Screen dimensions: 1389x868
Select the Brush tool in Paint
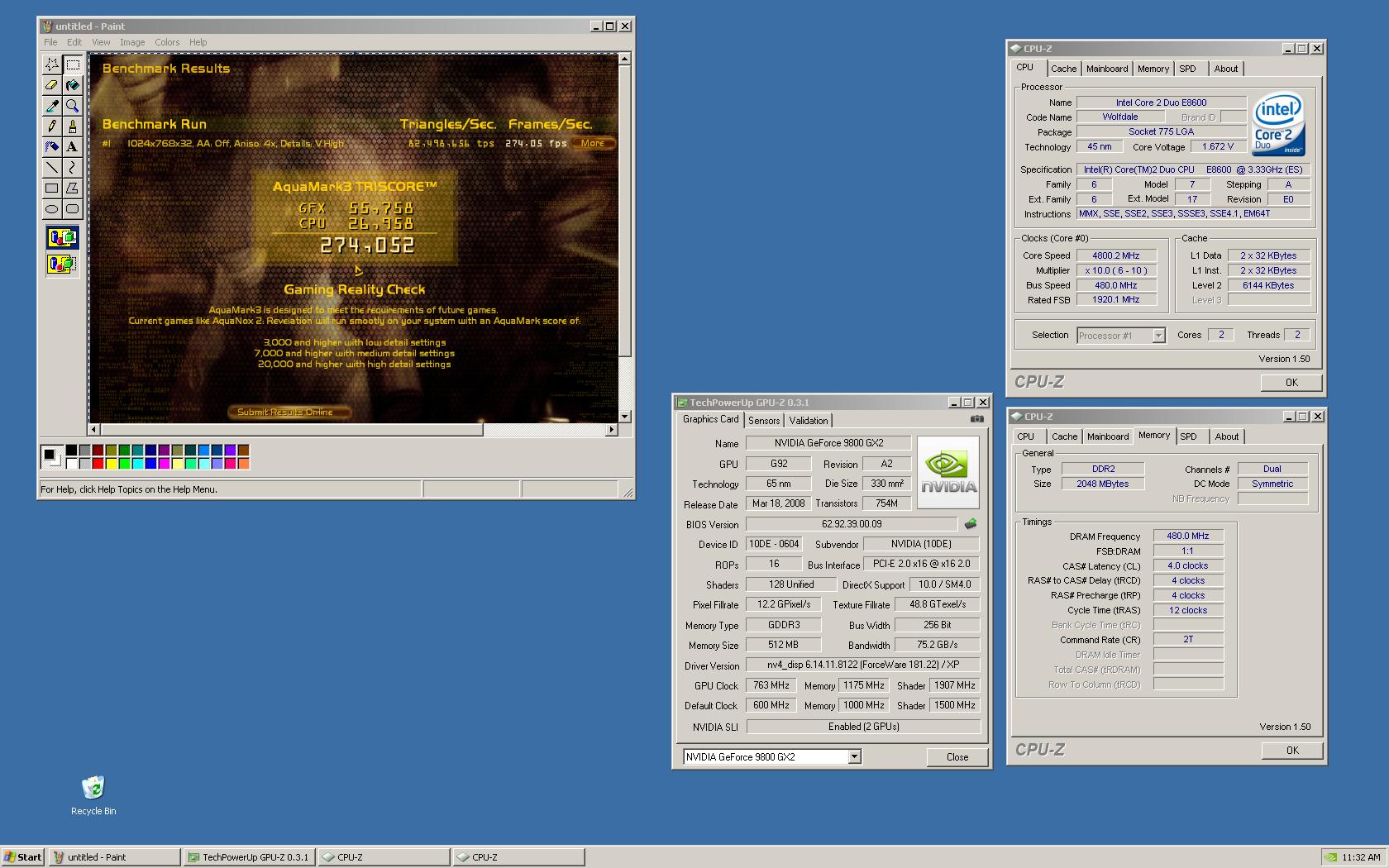[73, 126]
